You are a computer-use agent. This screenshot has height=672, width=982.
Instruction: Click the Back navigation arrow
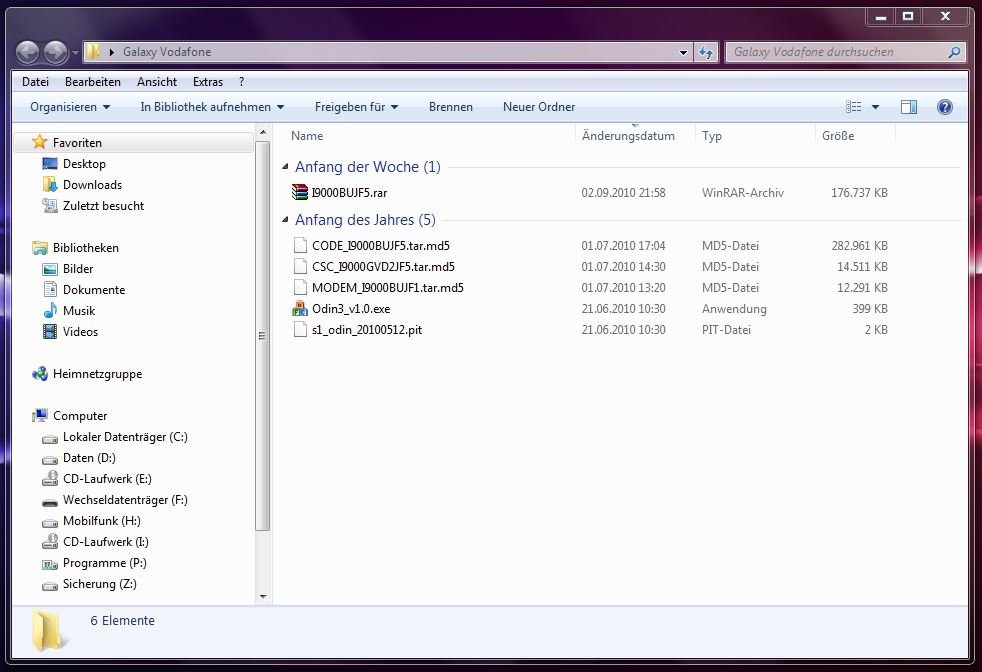(28, 52)
